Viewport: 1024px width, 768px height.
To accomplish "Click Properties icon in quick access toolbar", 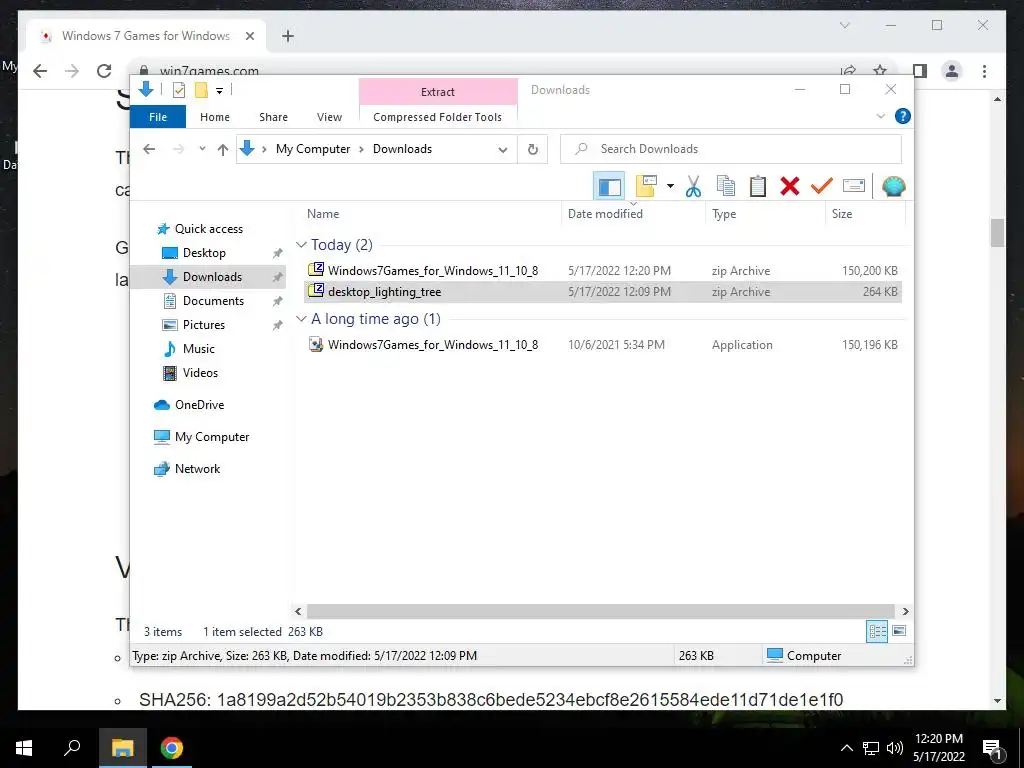I will 178,90.
